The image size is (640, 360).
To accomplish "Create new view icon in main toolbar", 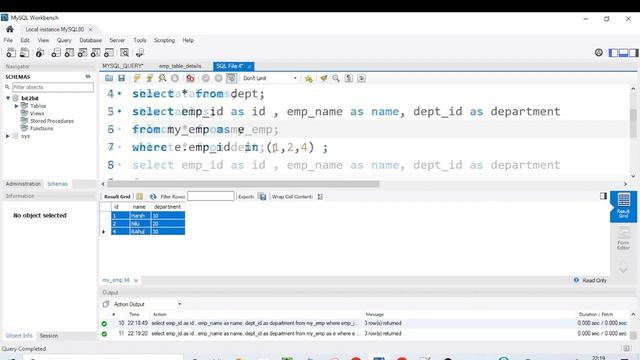I will tap(82, 53).
